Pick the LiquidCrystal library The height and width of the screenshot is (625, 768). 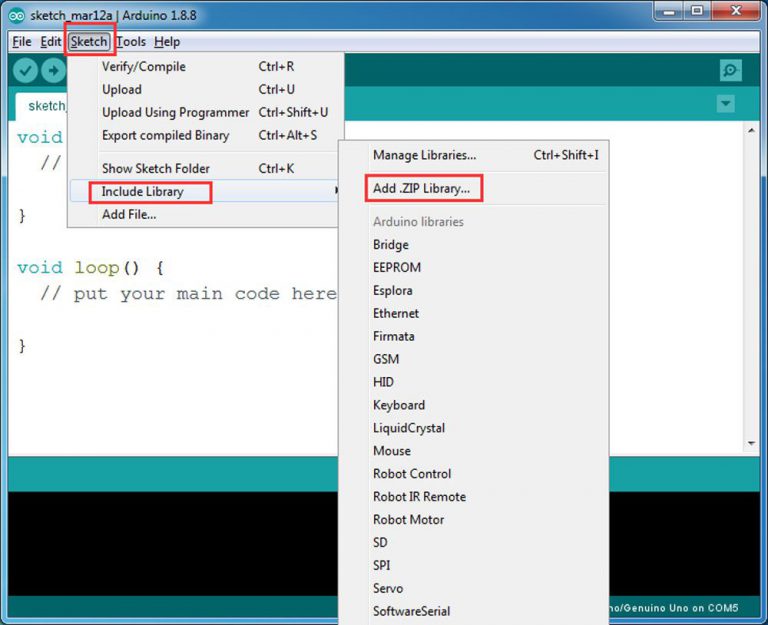409,428
